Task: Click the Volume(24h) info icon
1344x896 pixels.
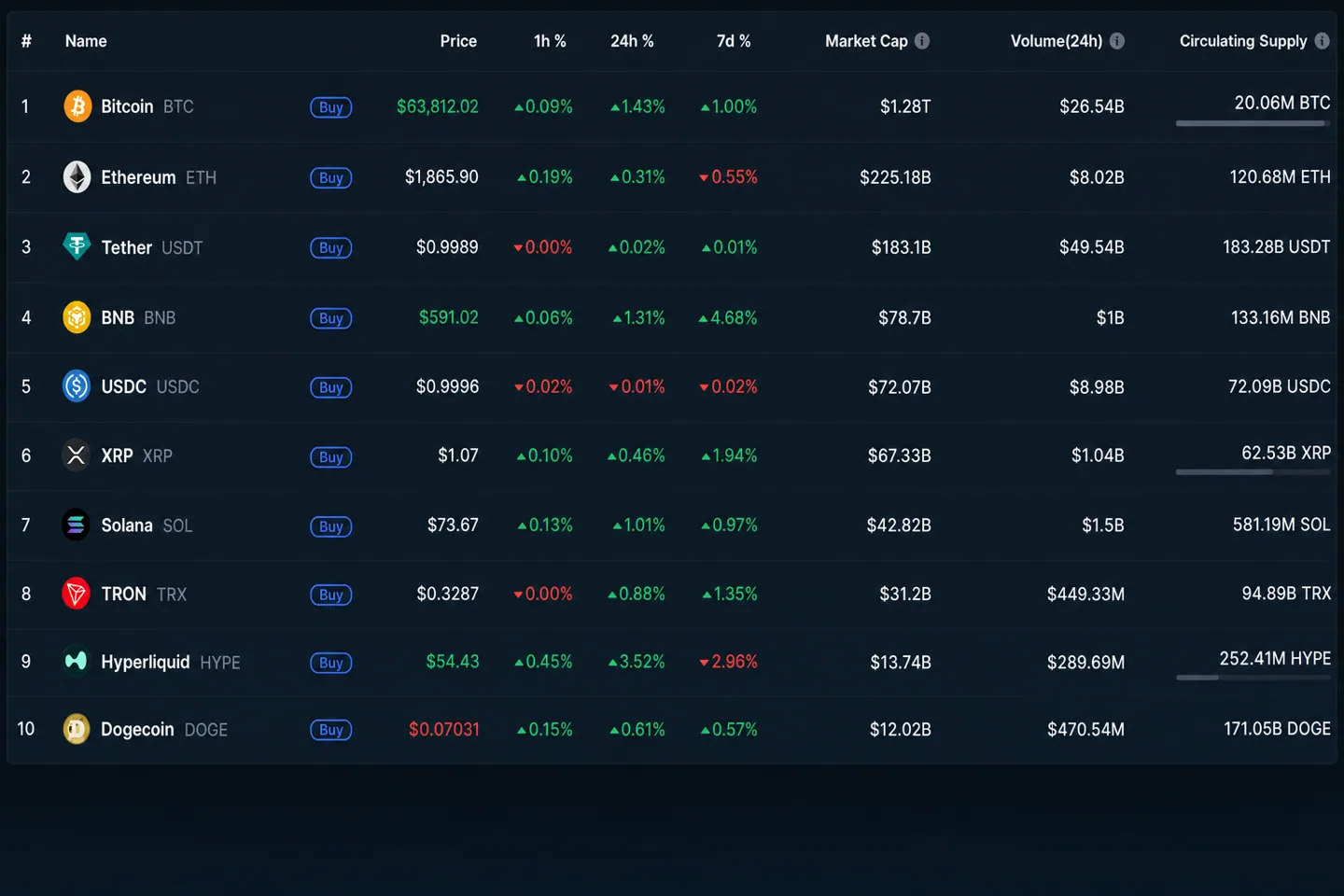Action: pyautogui.click(x=1117, y=41)
